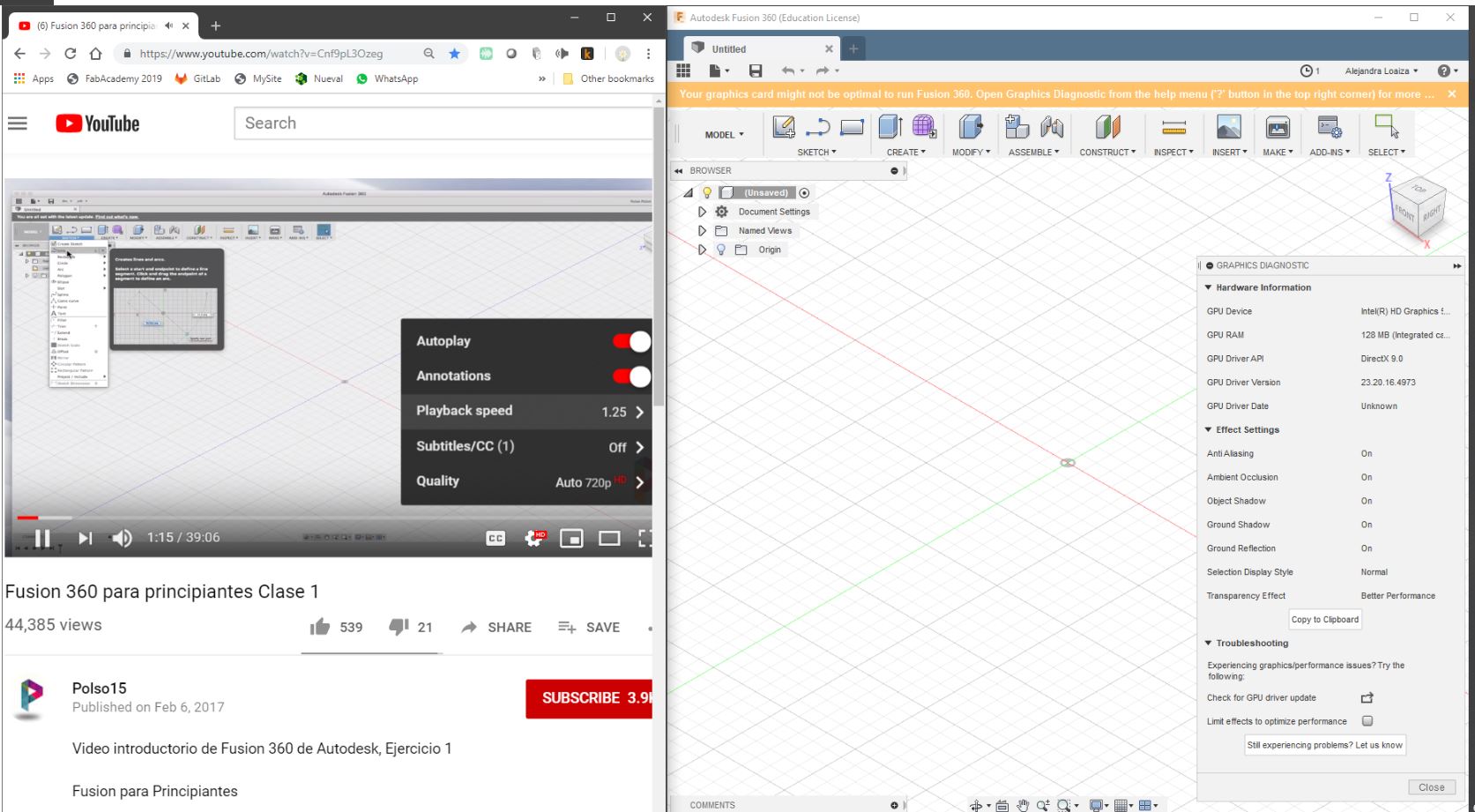Open Scripts and Add-Ins icon

click(1330, 127)
